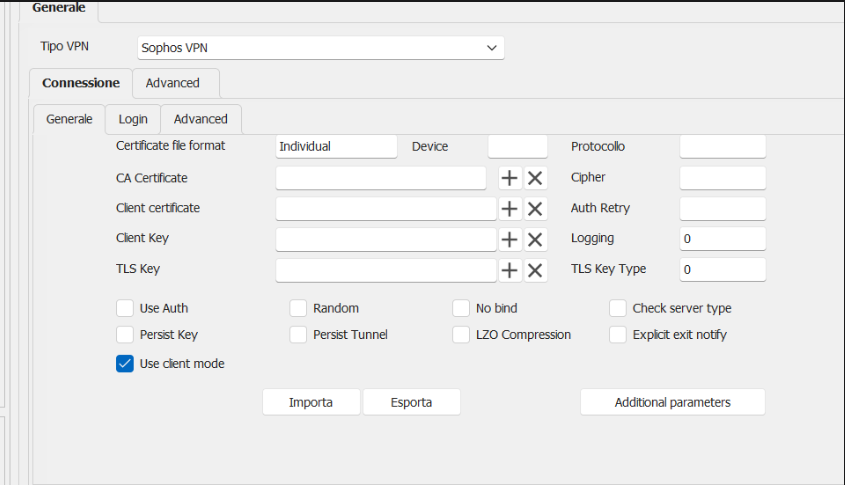
Task: Click the Logging value field
Action: pos(722,239)
